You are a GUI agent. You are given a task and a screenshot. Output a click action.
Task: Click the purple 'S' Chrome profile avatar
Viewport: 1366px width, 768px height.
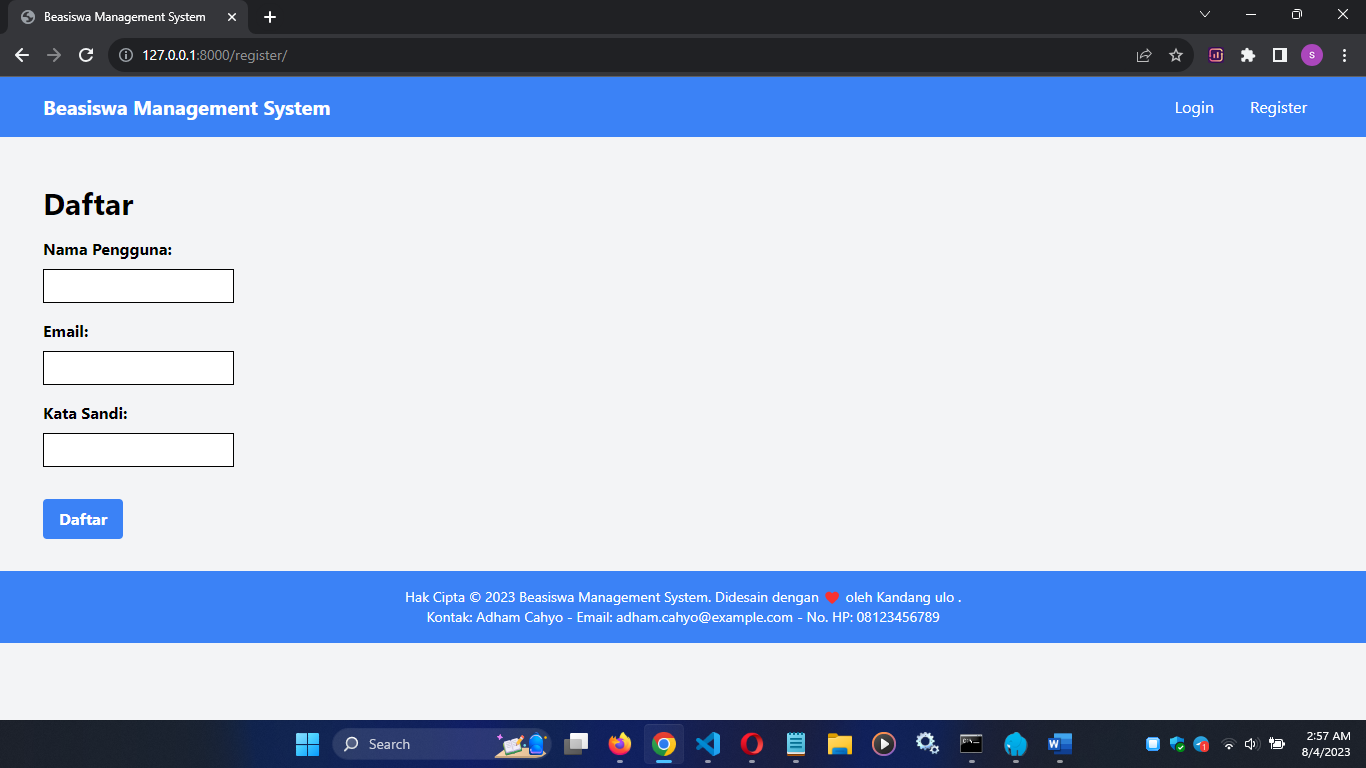tap(1312, 55)
